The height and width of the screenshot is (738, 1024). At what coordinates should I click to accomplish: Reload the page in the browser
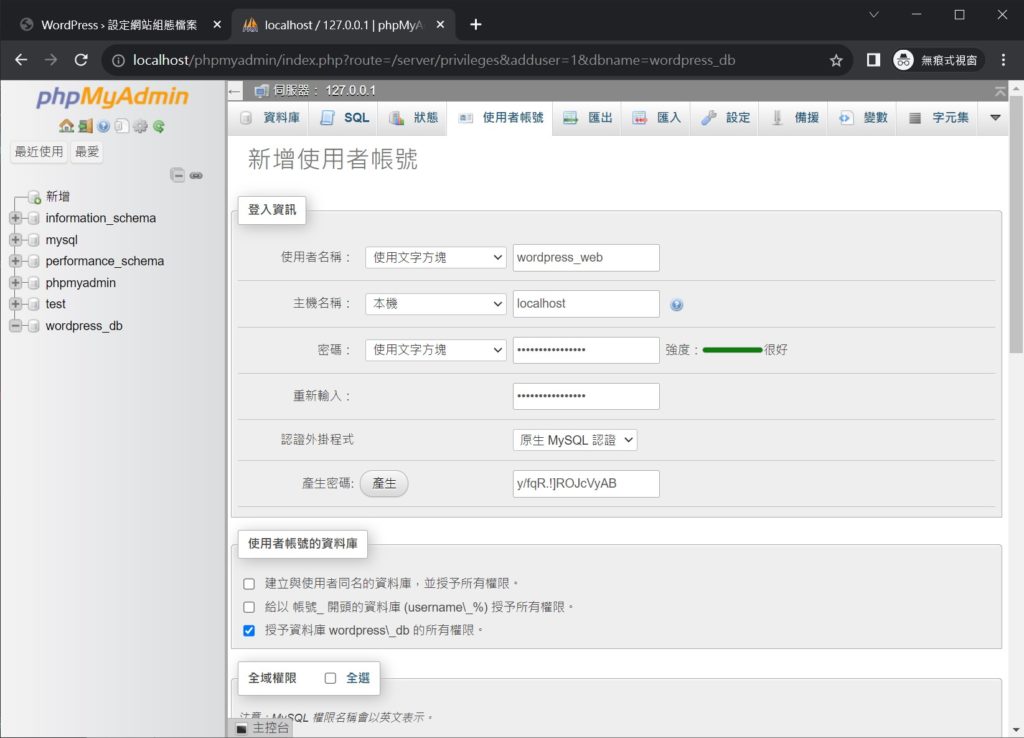point(81,60)
